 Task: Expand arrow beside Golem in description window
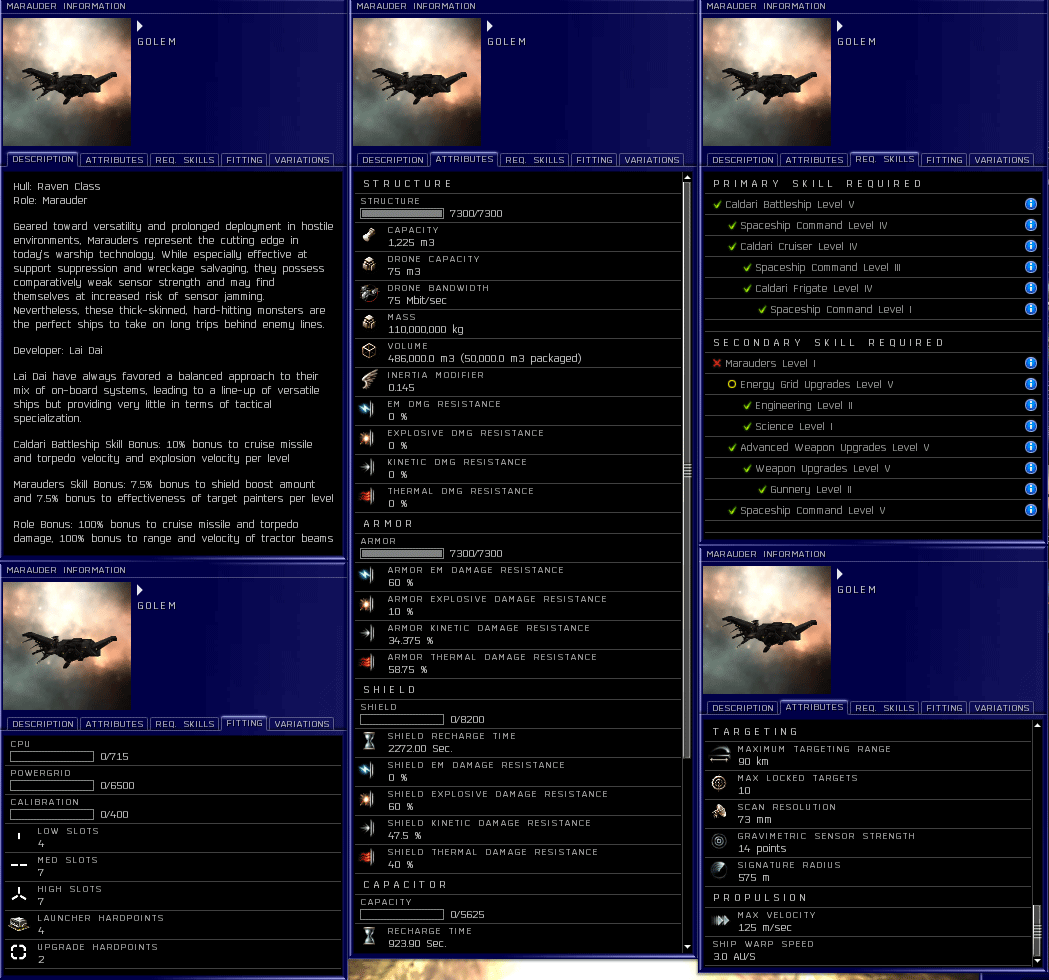[140, 26]
